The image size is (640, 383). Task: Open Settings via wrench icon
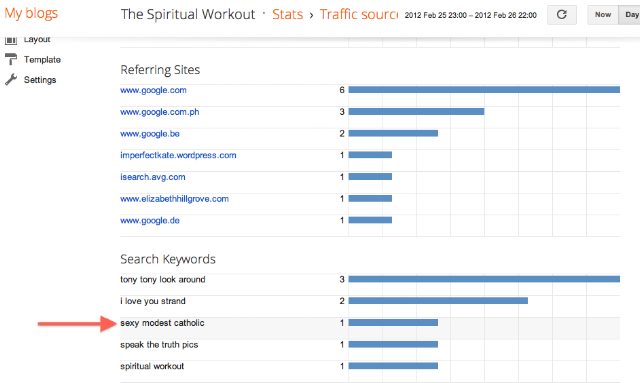coord(11,80)
